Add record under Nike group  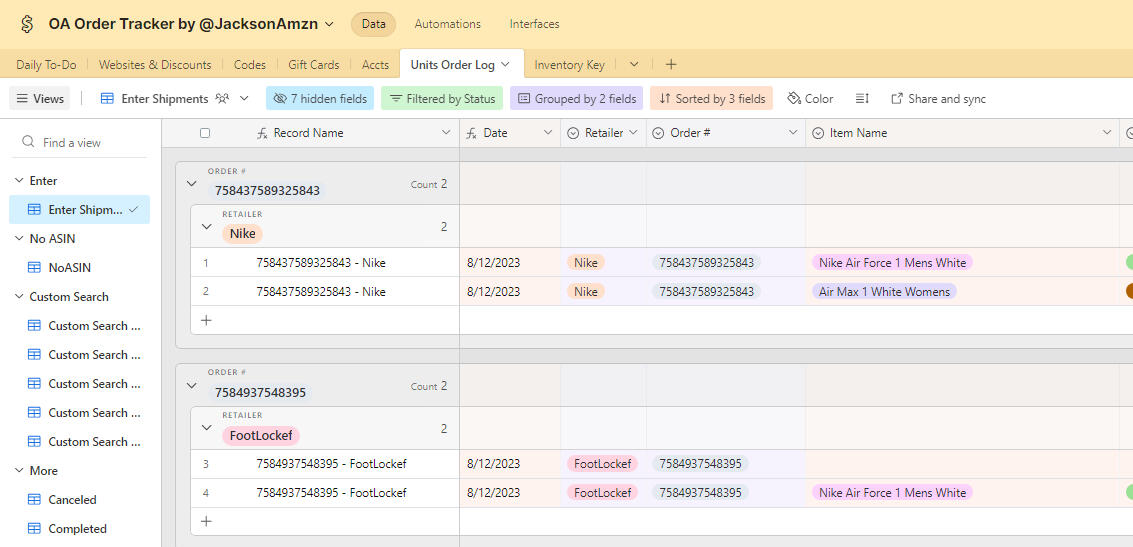pos(206,320)
